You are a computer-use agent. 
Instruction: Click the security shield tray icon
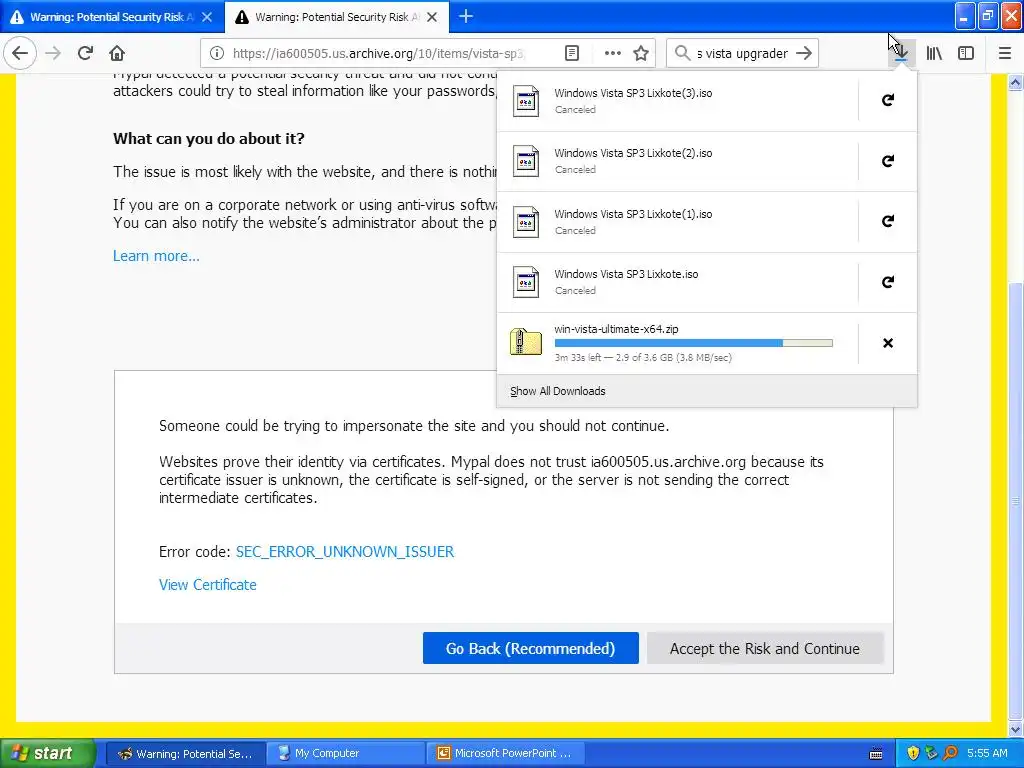click(x=913, y=754)
